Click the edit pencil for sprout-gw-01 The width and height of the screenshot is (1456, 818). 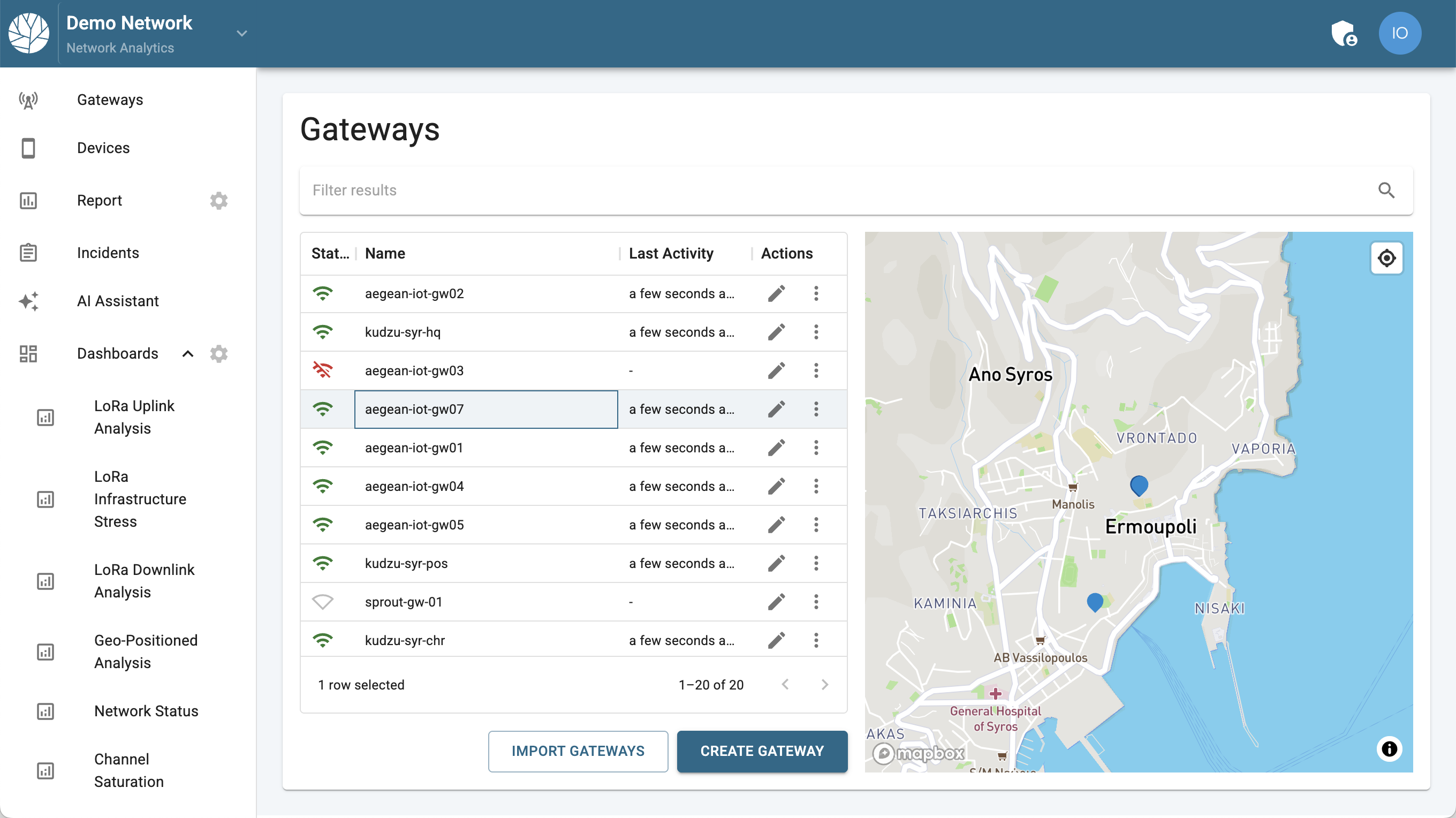(776, 602)
